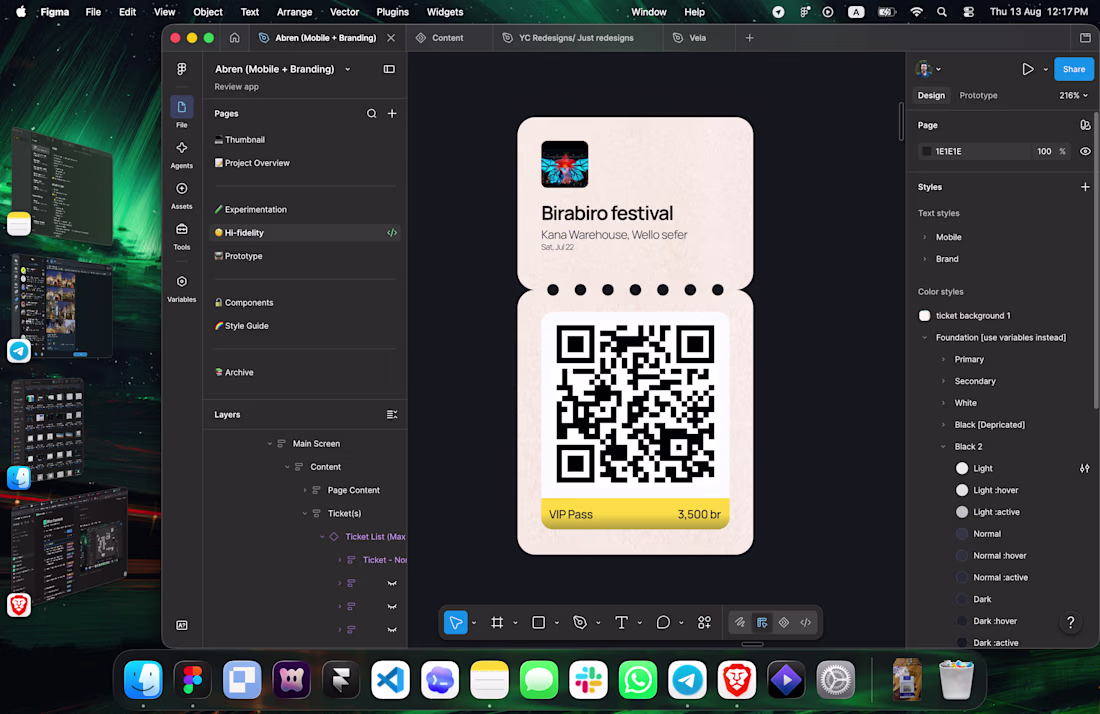
Task: Select the Pen tool
Action: (579, 622)
